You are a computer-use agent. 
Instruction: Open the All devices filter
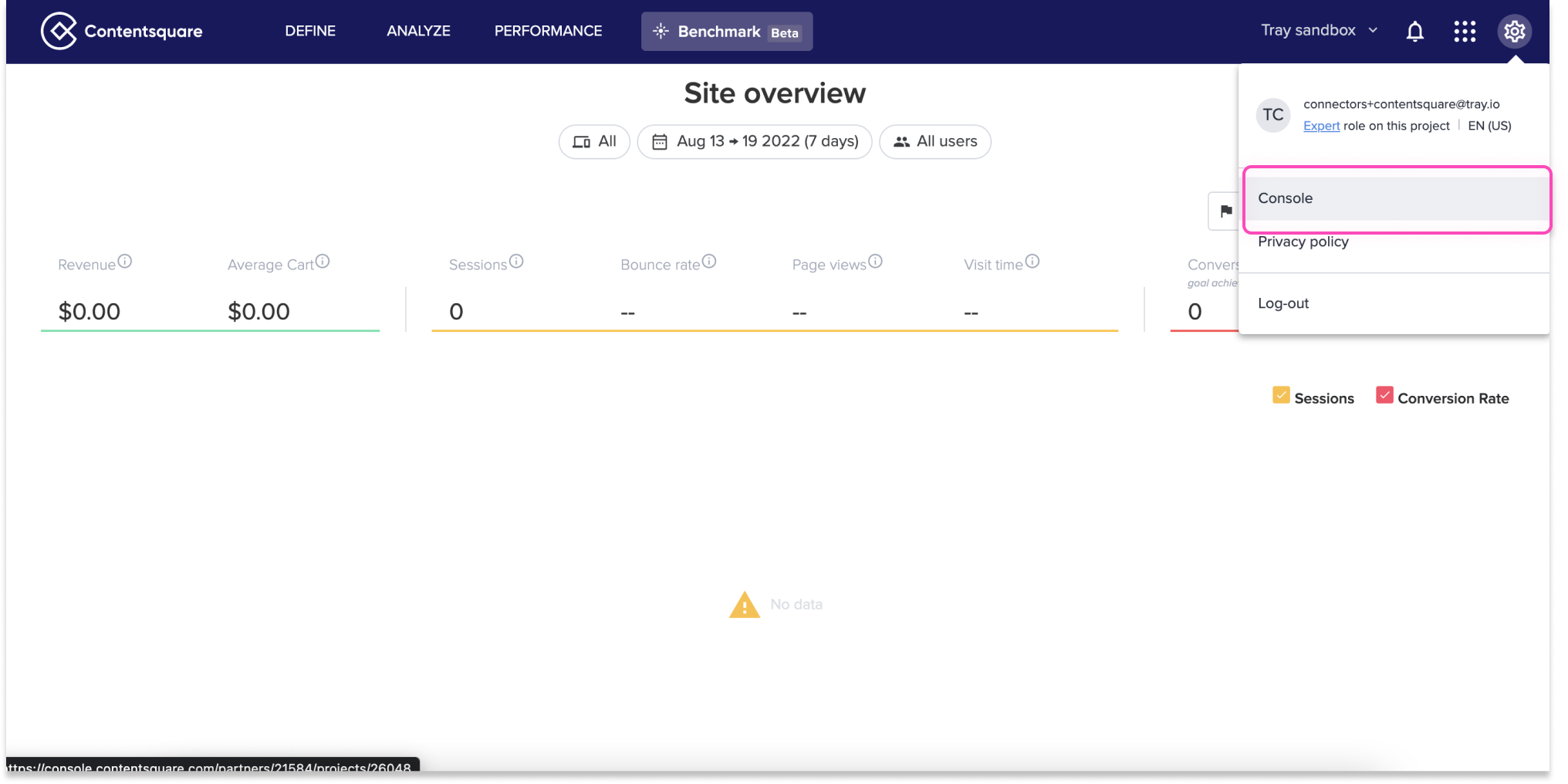coord(594,142)
